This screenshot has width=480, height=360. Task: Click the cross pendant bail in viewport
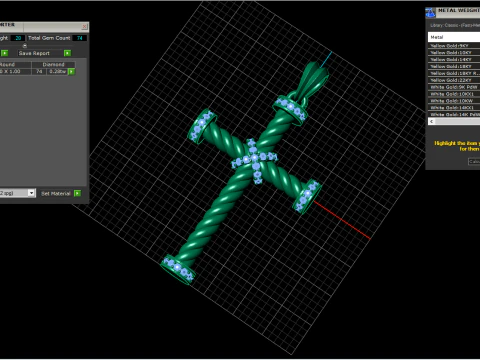pyautogui.click(x=313, y=79)
